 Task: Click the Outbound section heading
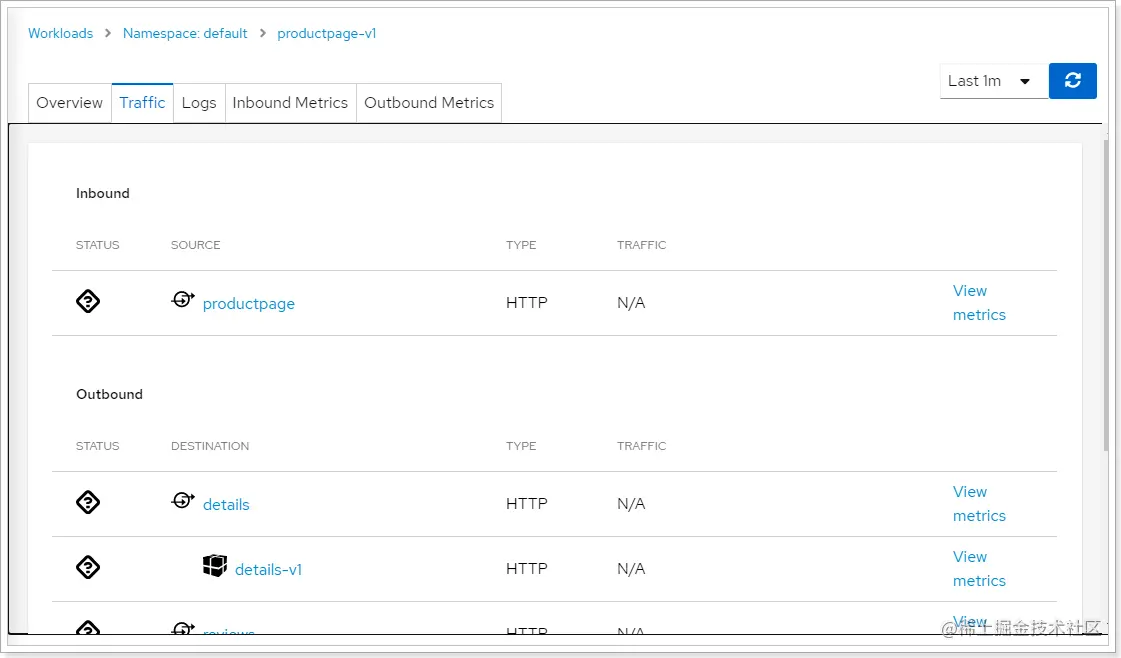[x=109, y=394]
